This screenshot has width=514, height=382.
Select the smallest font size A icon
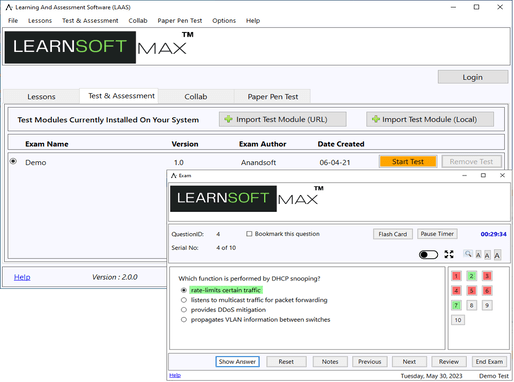478,255
